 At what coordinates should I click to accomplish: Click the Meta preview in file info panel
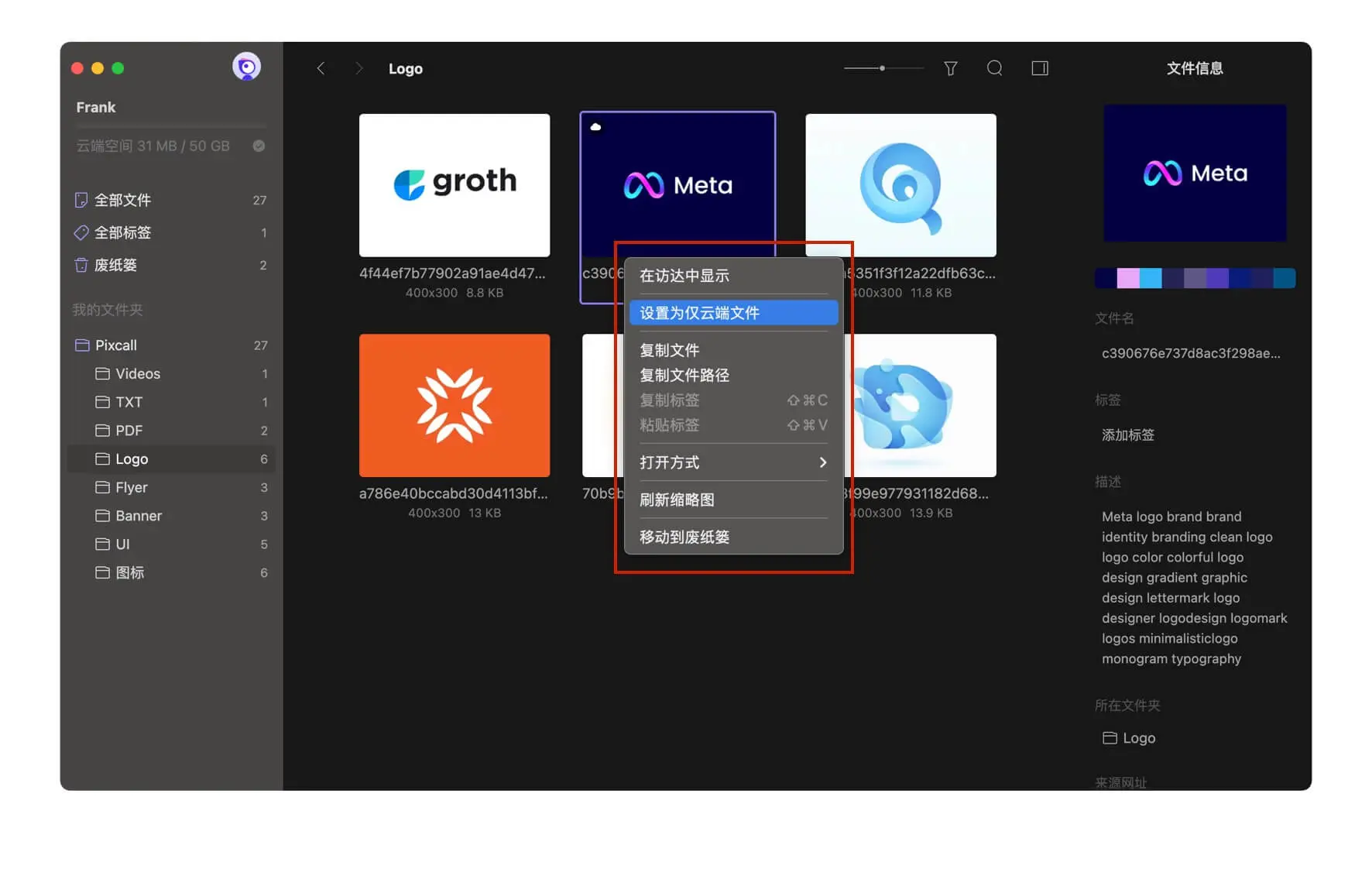tap(1195, 173)
